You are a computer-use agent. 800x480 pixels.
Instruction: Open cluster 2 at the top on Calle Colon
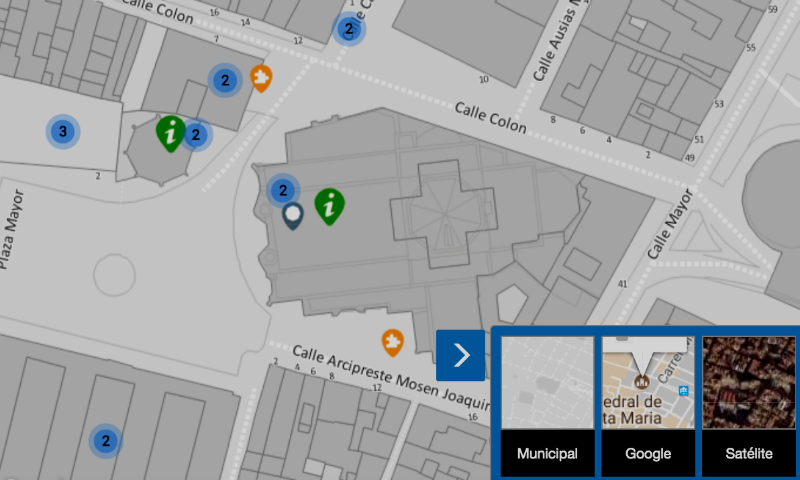point(349,30)
